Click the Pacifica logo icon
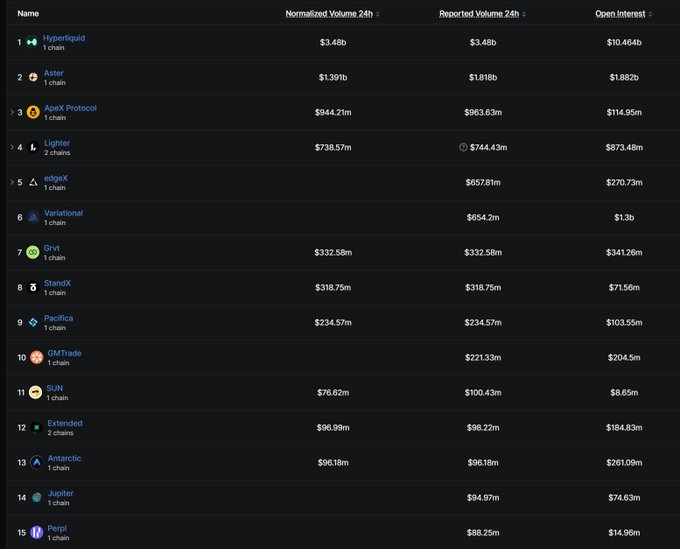 (x=33, y=322)
